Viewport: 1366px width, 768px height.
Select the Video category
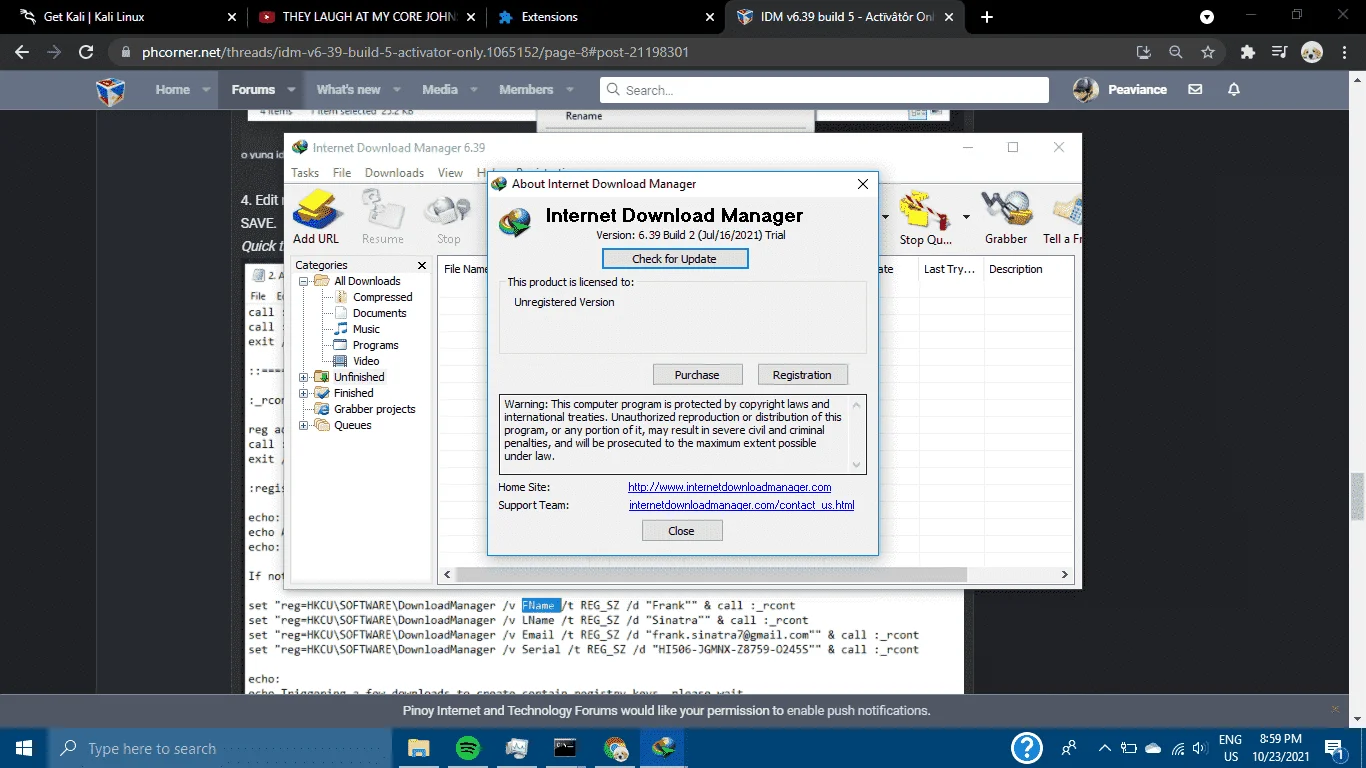366,361
